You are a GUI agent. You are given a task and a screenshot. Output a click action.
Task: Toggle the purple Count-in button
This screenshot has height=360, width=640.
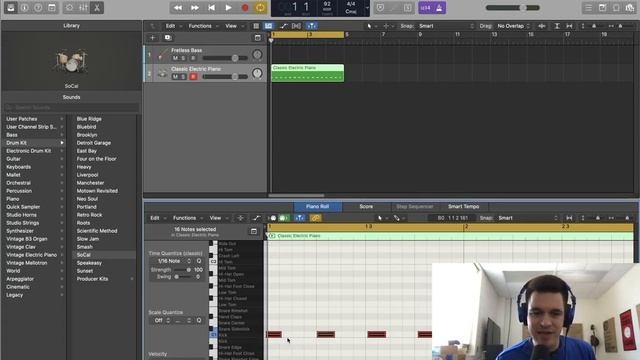[425, 8]
